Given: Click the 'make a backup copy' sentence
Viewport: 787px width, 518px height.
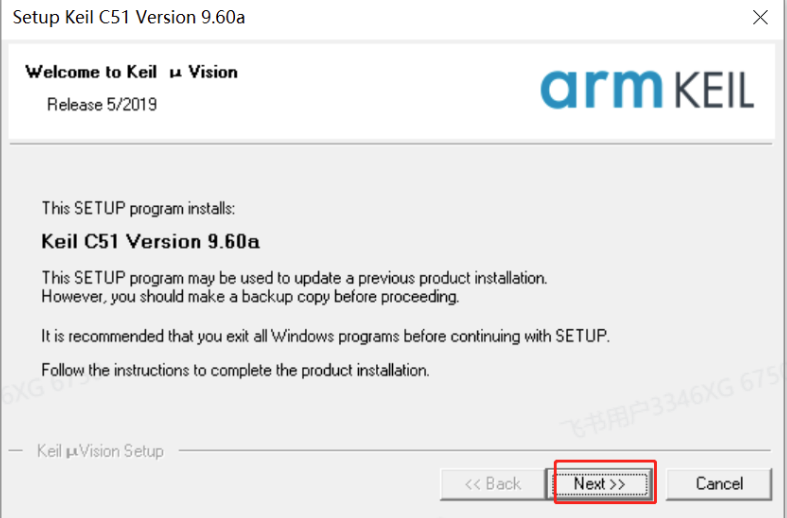Looking at the screenshot, I should point(251,297).
